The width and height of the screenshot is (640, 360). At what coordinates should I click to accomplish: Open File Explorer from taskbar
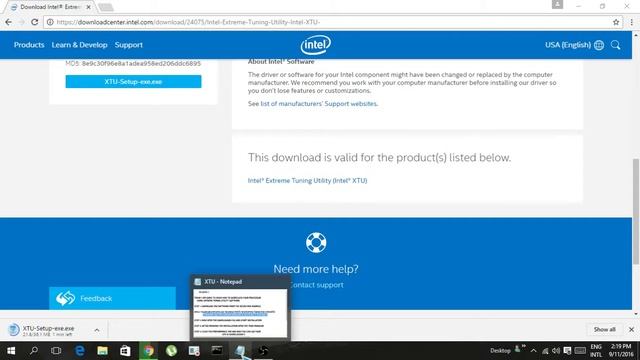102,351
